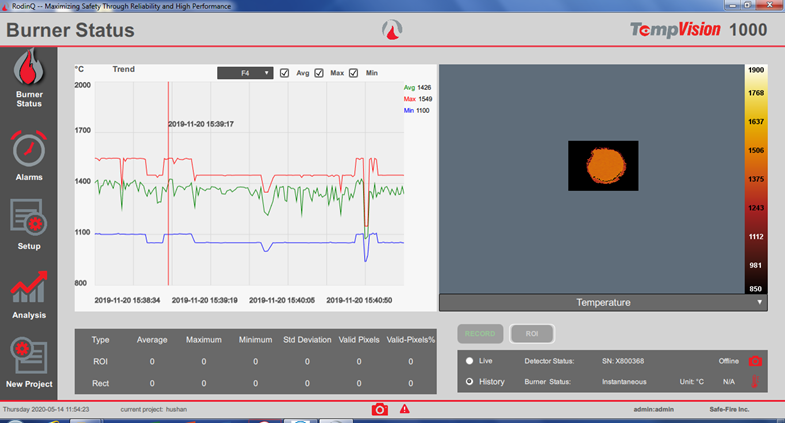785x423 pixels.
Task: Open the Analysis chart icon
Action: [29, 287]
